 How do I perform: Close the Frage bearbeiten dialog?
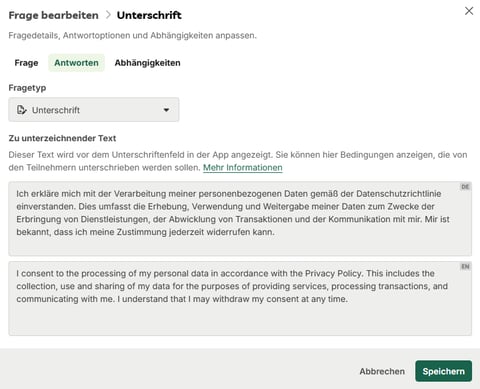pos(469,11)
